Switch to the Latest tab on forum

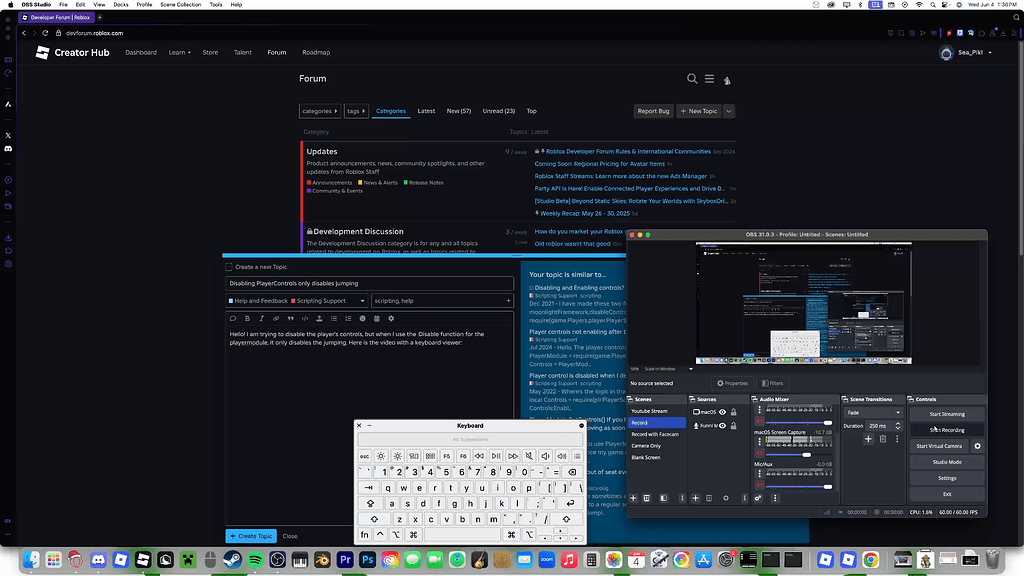[x=426, y=111]
